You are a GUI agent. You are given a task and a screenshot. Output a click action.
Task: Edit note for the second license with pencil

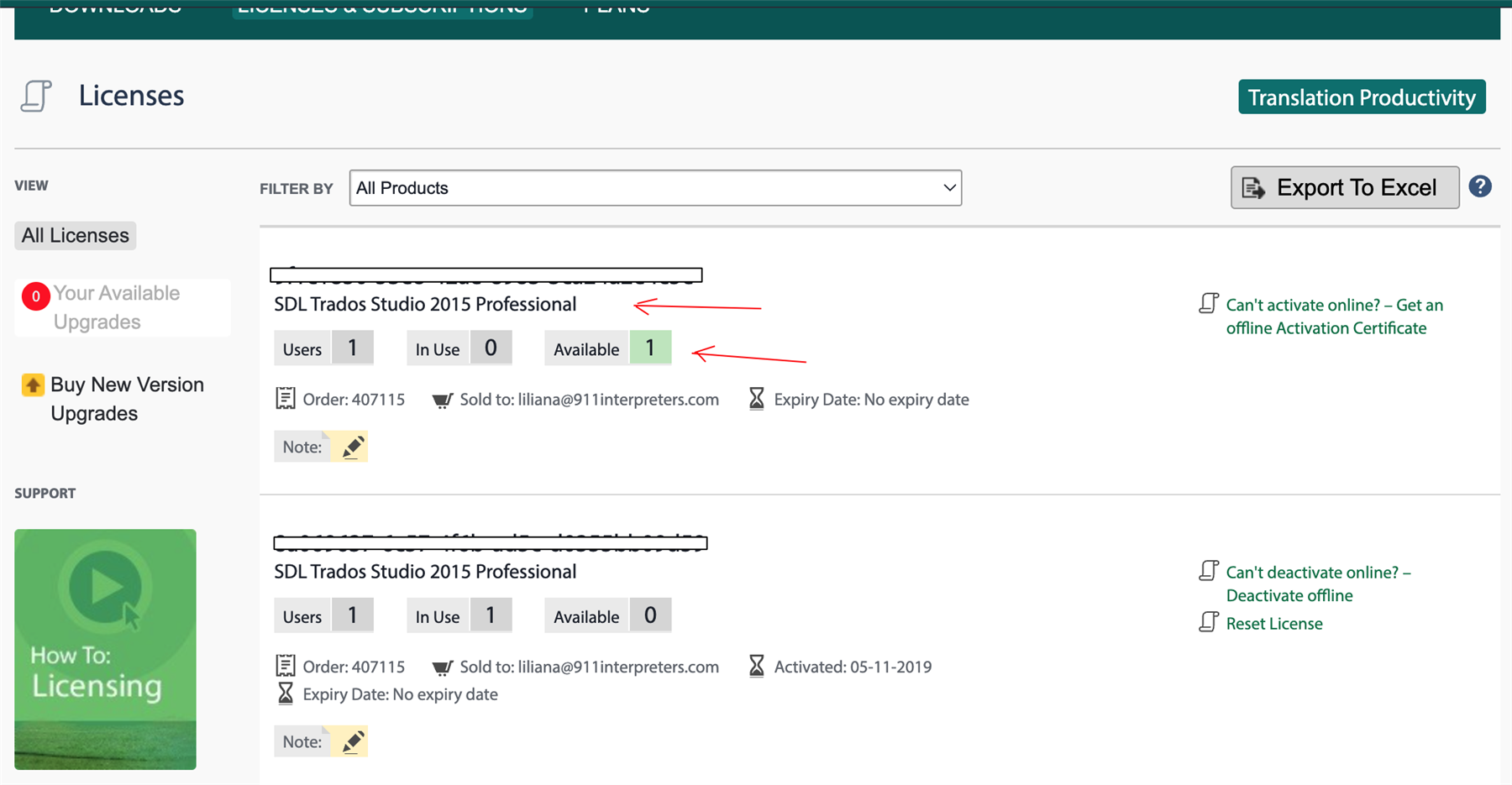pyautogui.click(x=353, y=741)
